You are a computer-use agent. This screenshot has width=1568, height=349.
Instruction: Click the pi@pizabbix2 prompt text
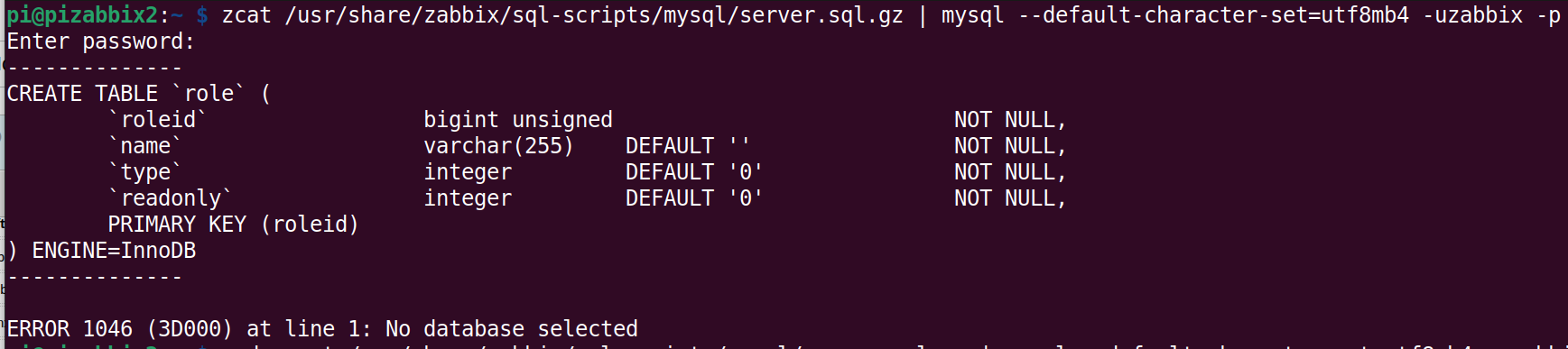pos(82,15)
